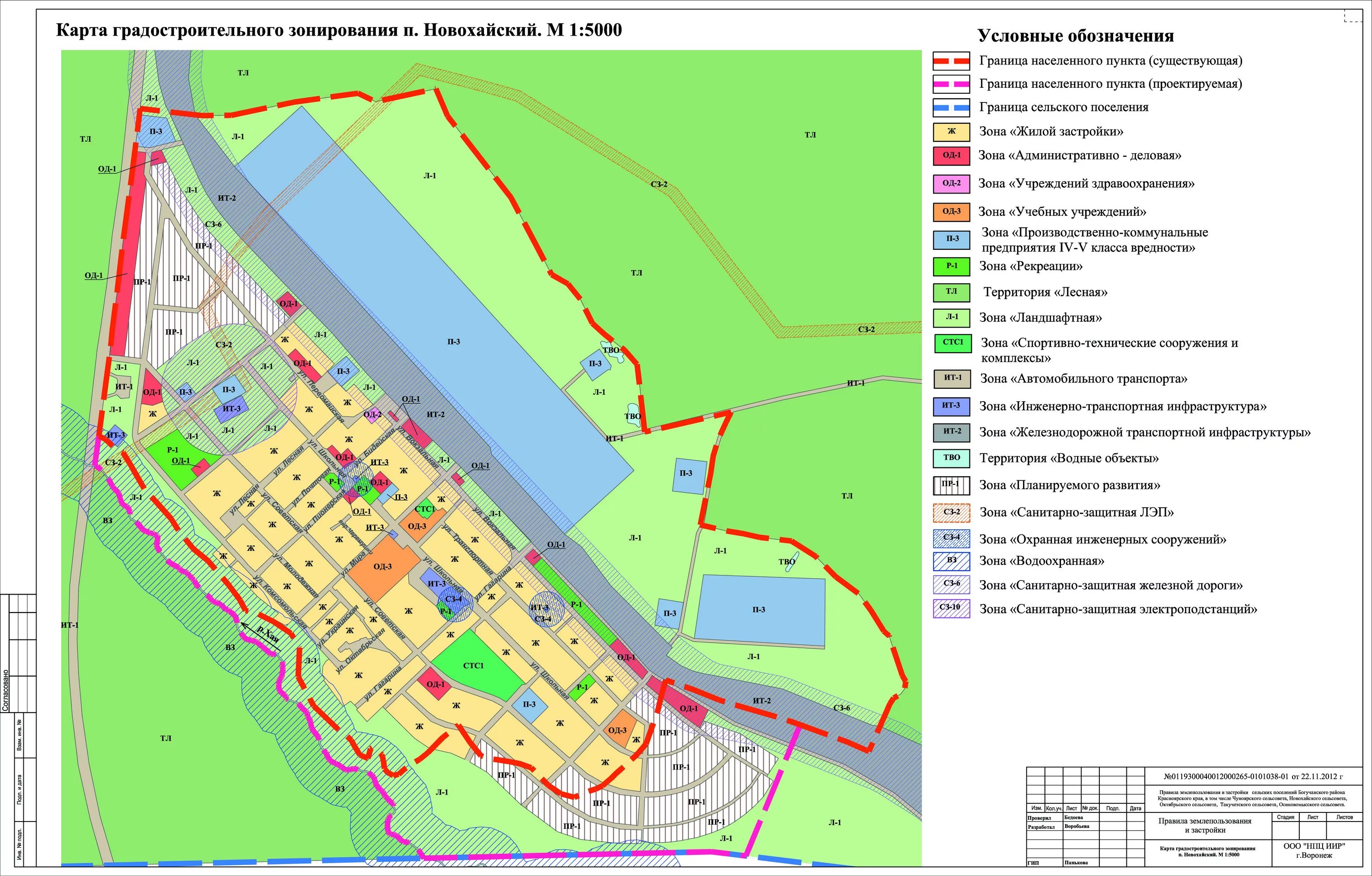Click the pink ОД-2 legend swatch

click(x=951, y=183)
